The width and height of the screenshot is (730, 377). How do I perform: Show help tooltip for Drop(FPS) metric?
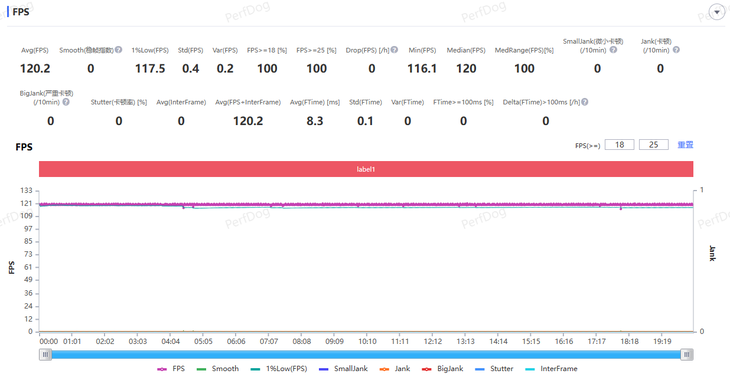(394, 50)
